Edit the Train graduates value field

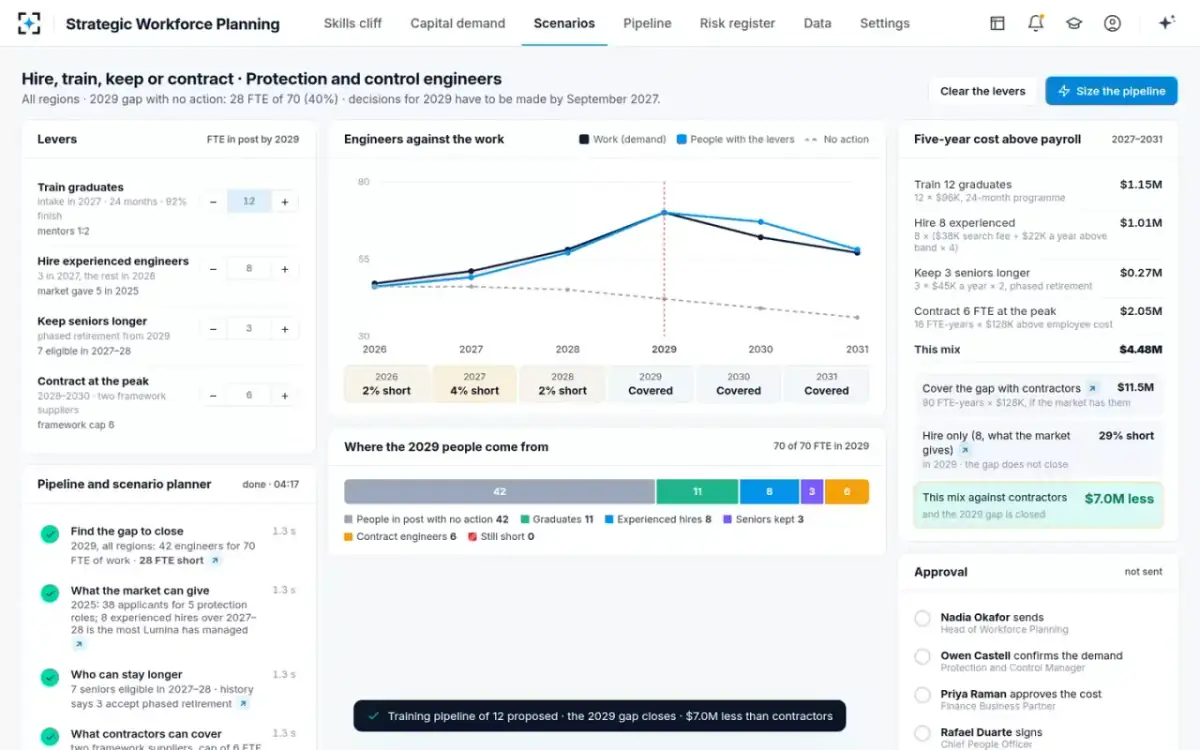(249, 202)
